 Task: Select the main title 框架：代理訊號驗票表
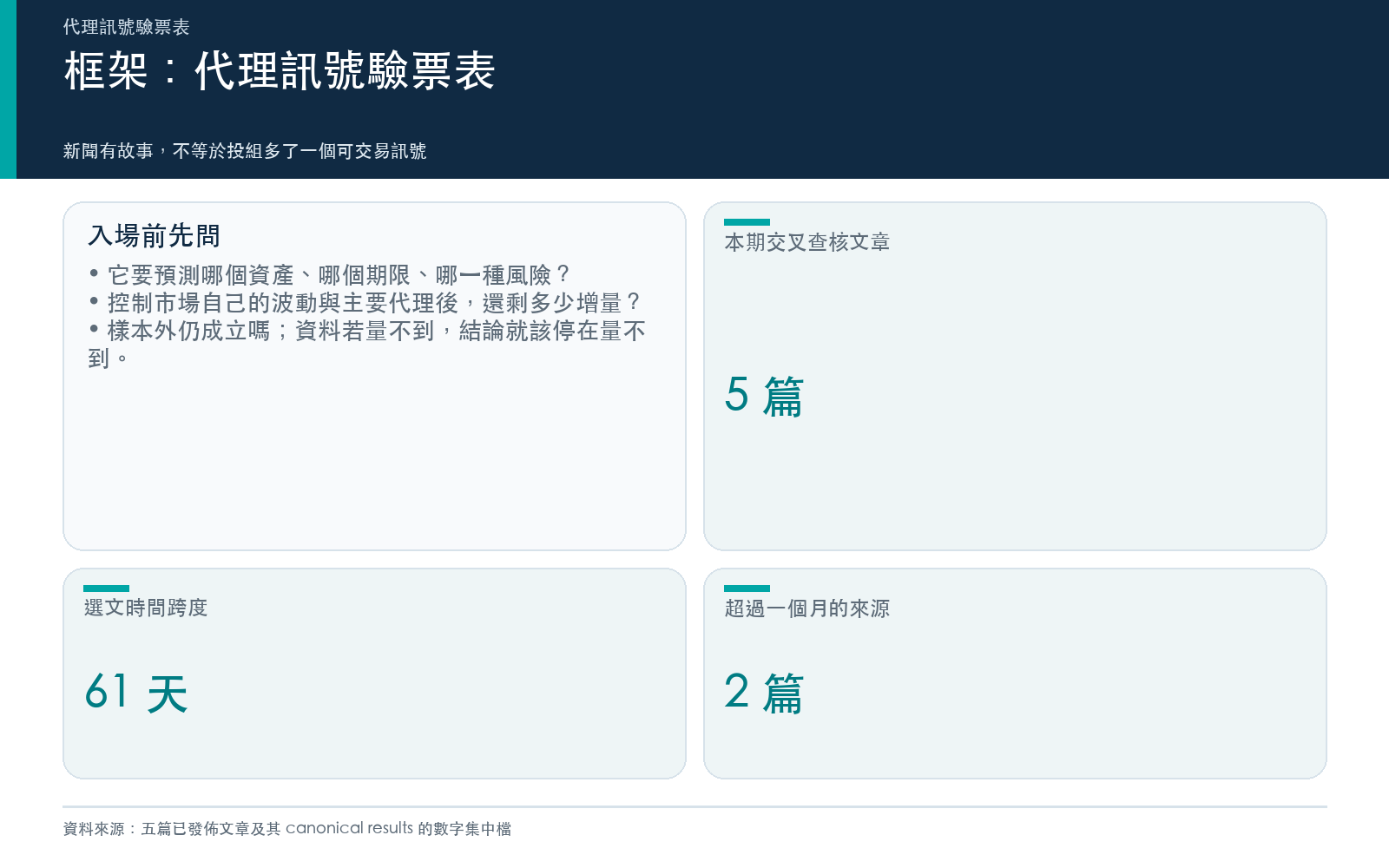[279, 70]
